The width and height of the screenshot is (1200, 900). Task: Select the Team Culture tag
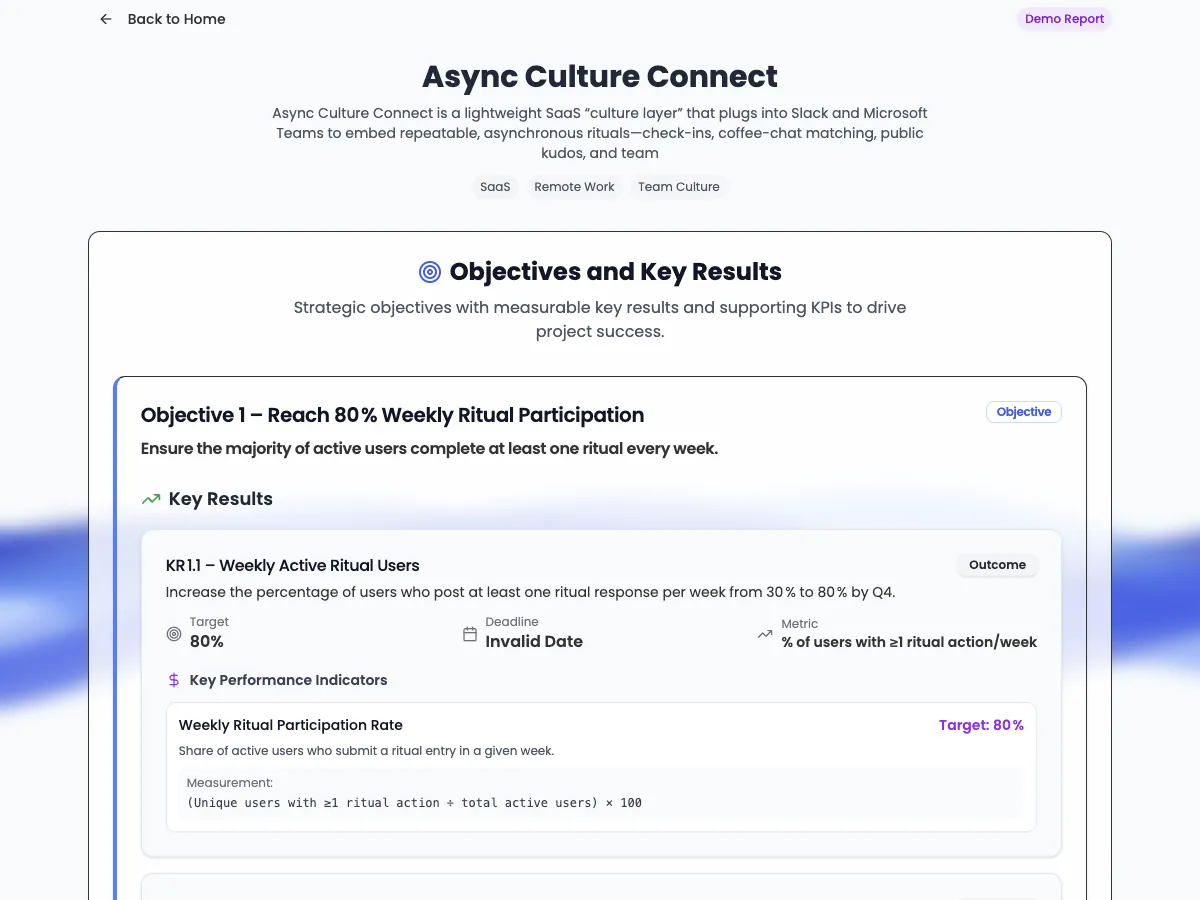point(679,187)
